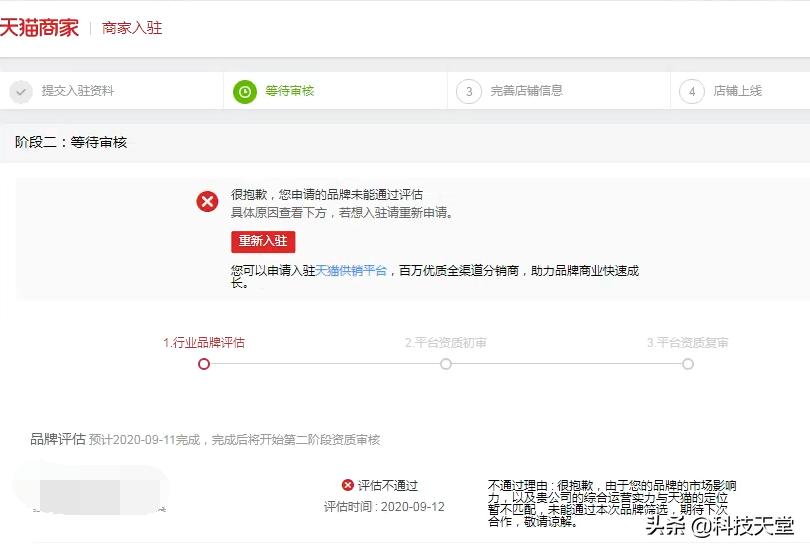Open the 天猫供销平台 link
Screen dimensions: 810x552
pos(351,271)
